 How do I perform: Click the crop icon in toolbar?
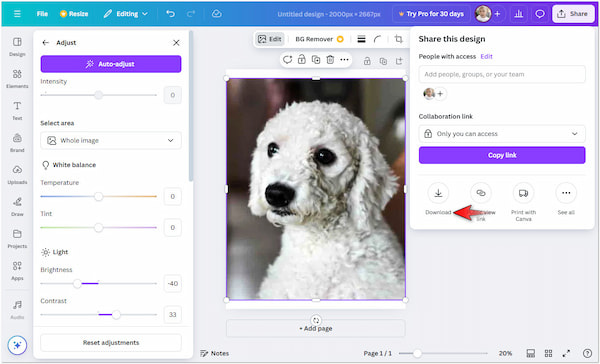coord(398,39)
